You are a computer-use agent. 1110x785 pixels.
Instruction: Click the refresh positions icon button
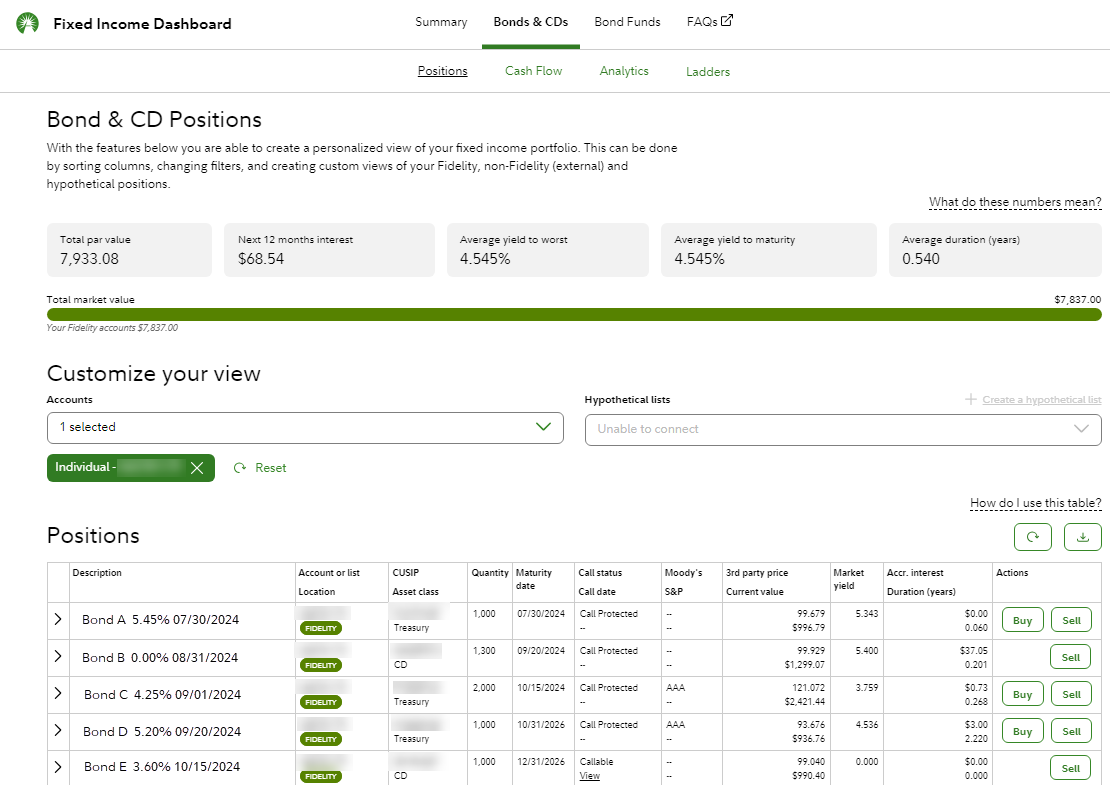point(1033,537)
